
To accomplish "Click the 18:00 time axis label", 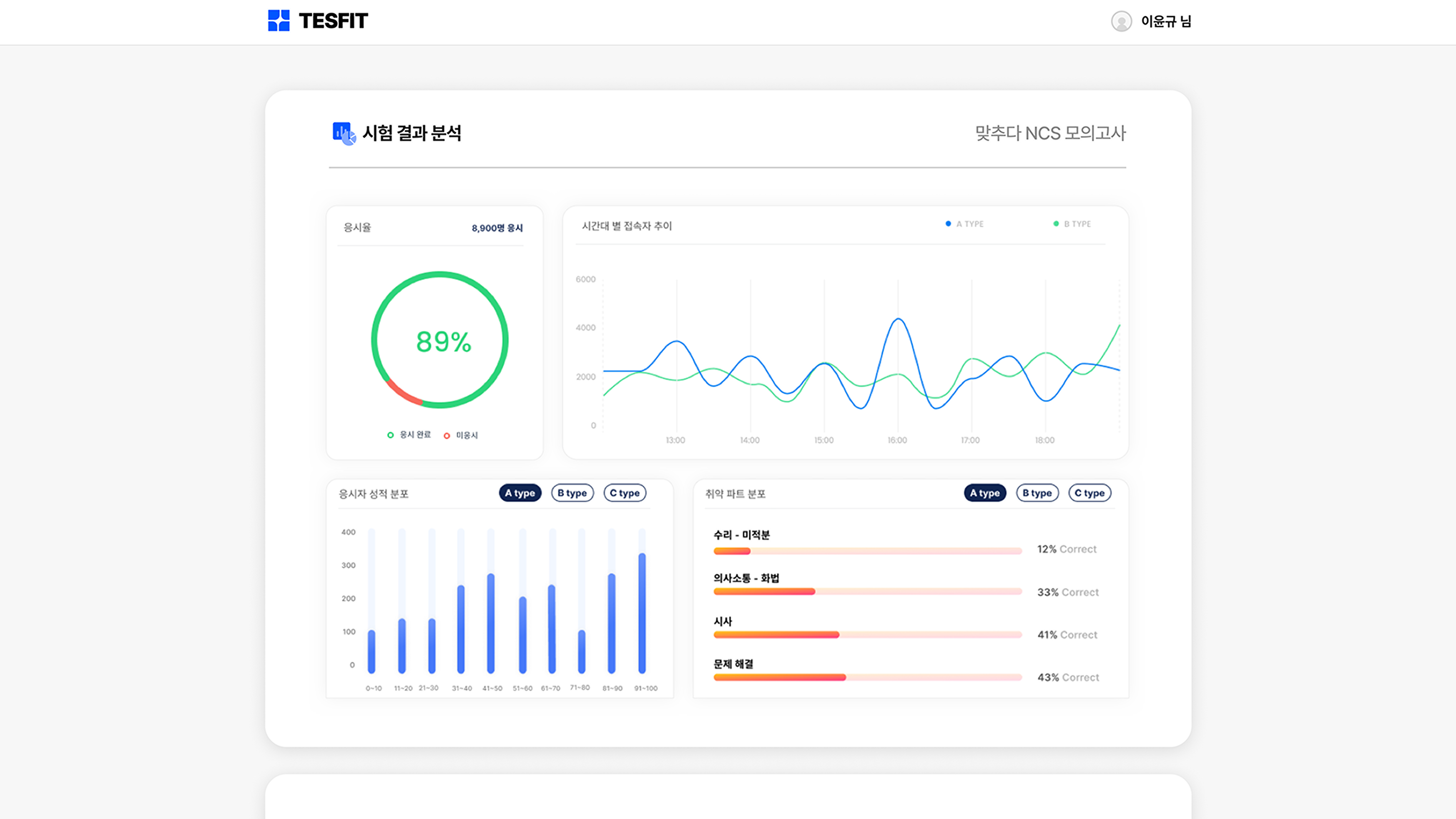I will click(x=1044, y=440).
